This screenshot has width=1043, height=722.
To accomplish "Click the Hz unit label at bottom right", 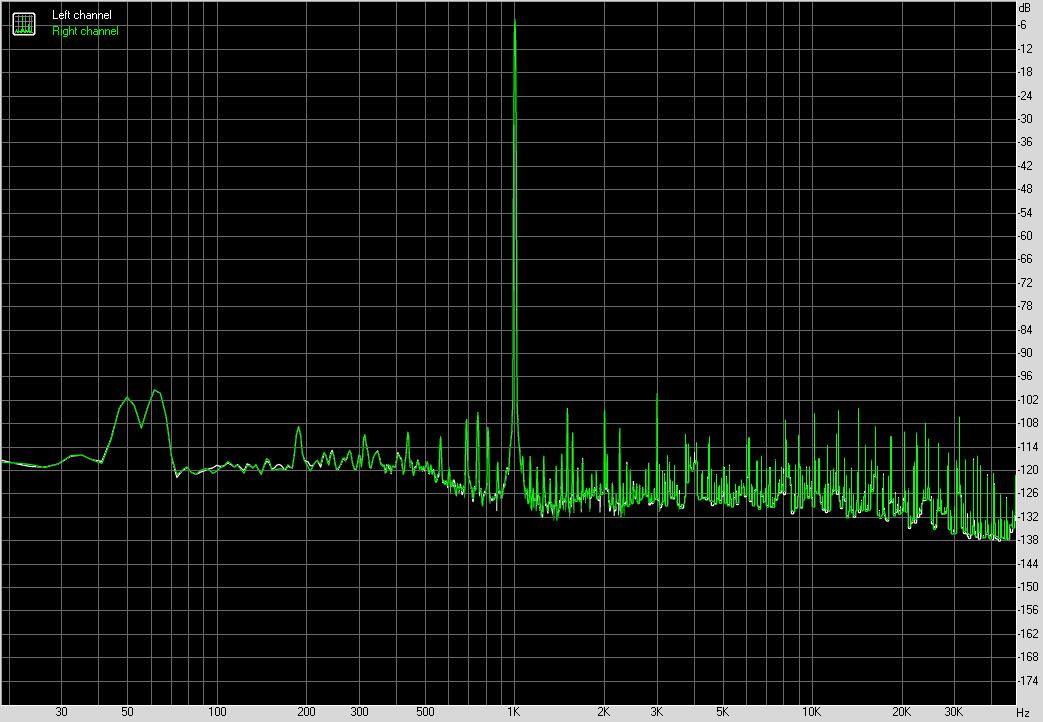I will 1022,712.
